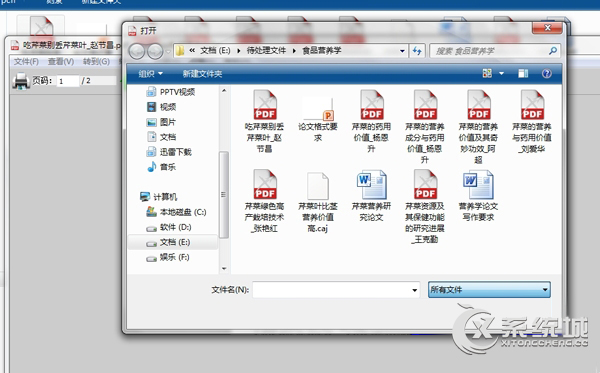Toggle the preview pane icon
The width and height of the screenshot is (600, 373).
tap(523, 73)
